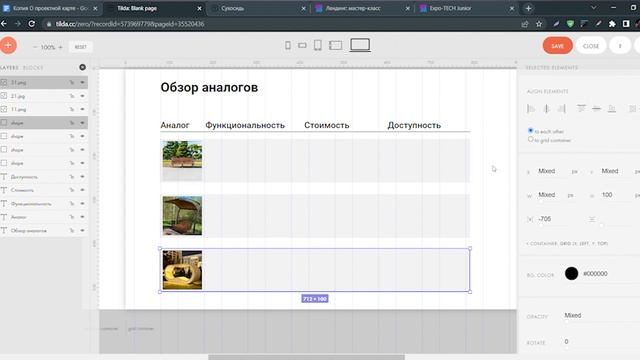Lock the Стоимость text layer
The width and height of the screenshot is (640, 360).
pos(72,190)
